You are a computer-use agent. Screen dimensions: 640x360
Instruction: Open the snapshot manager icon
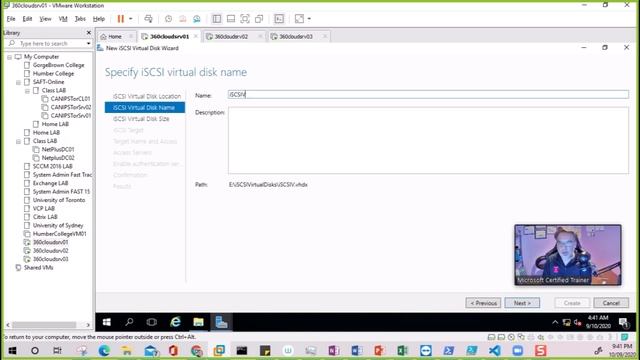197,19
